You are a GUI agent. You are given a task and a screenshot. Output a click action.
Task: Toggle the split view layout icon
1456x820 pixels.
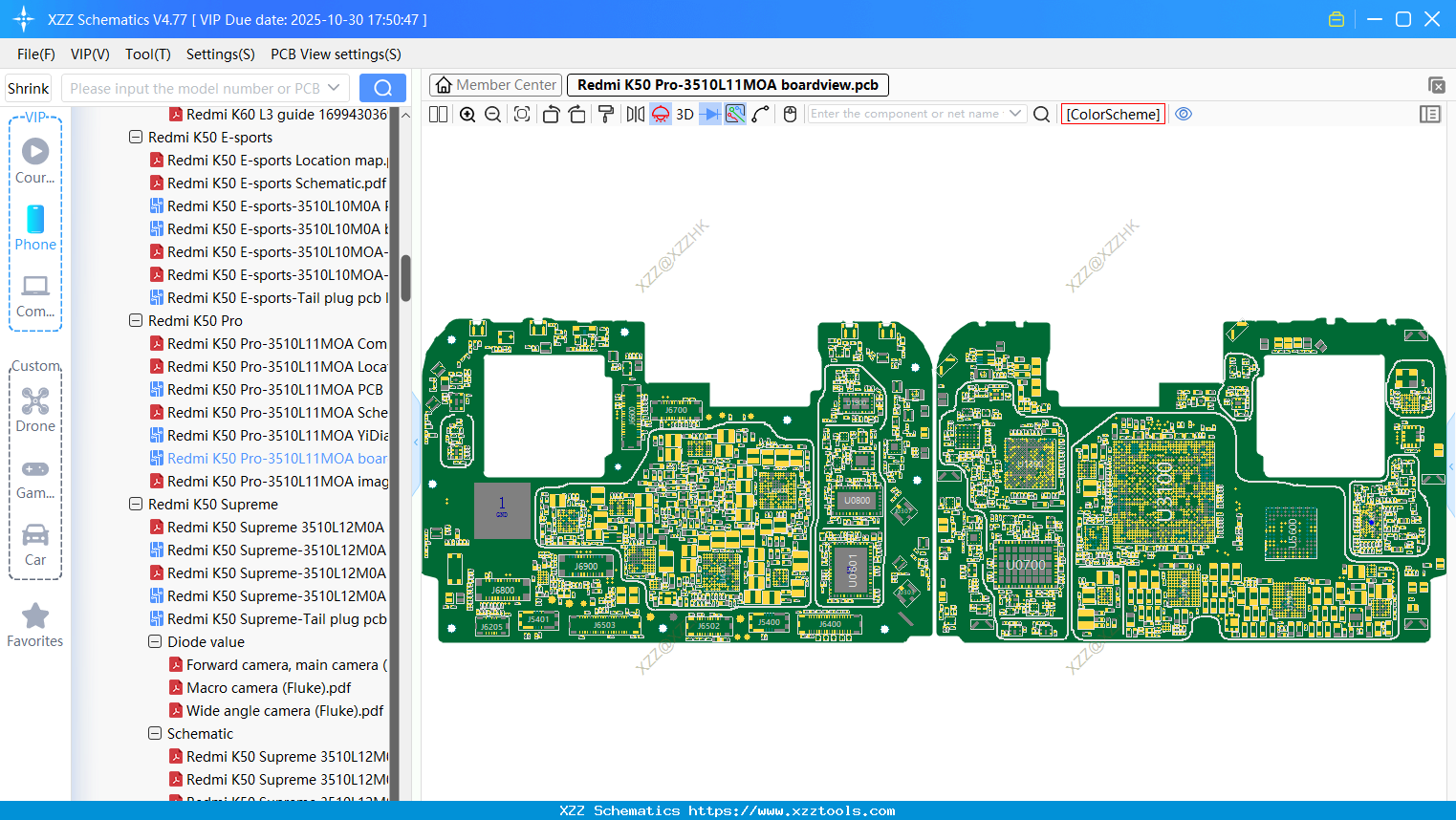tap(438, 115)
